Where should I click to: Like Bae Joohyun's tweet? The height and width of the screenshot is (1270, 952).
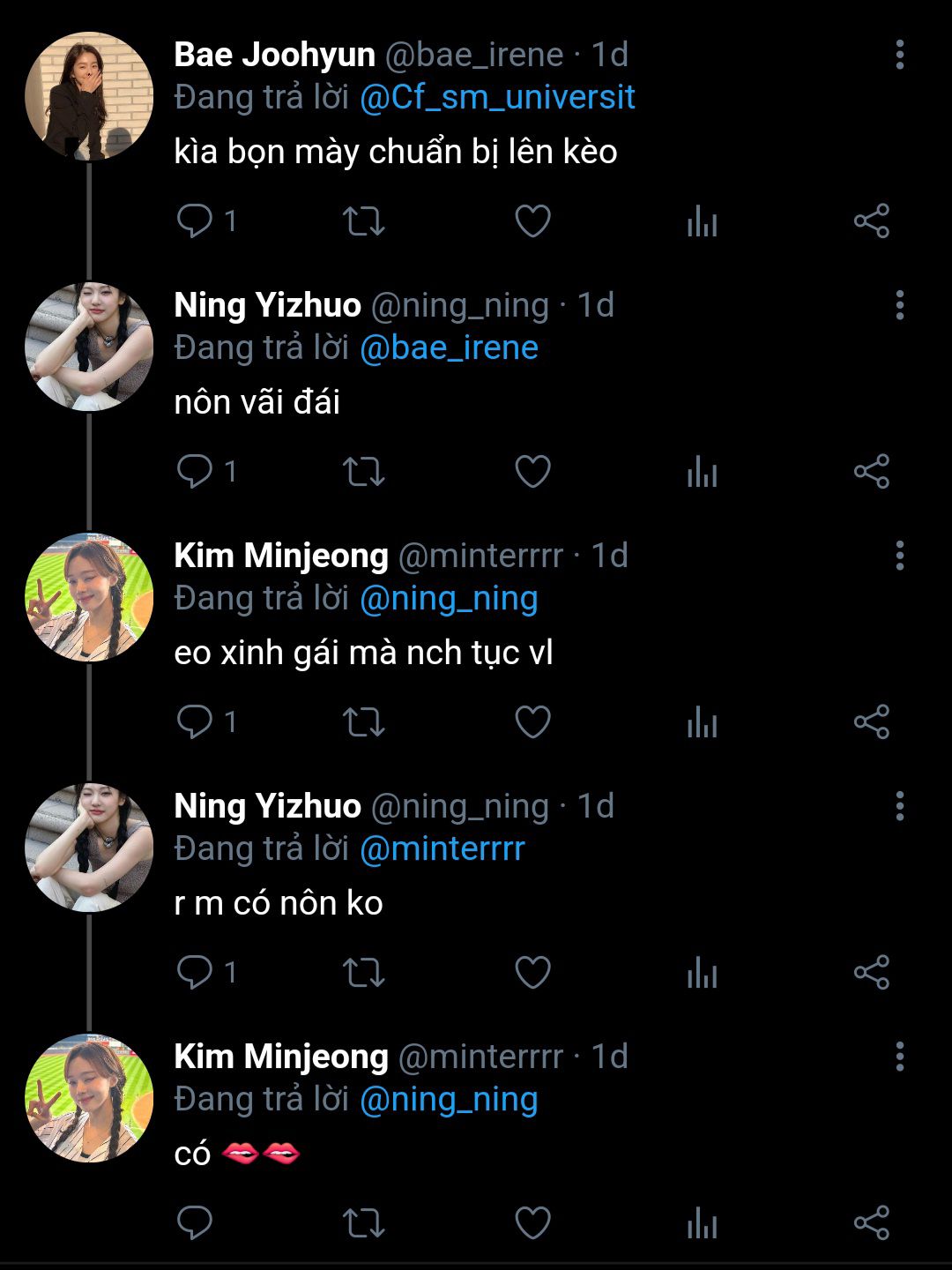click(532, 220)
